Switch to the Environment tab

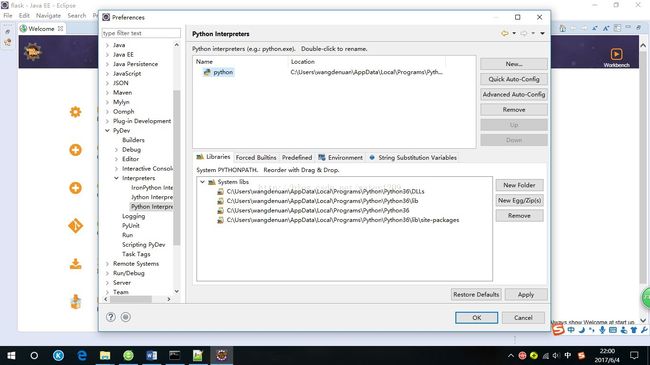[x=340, y=158]
